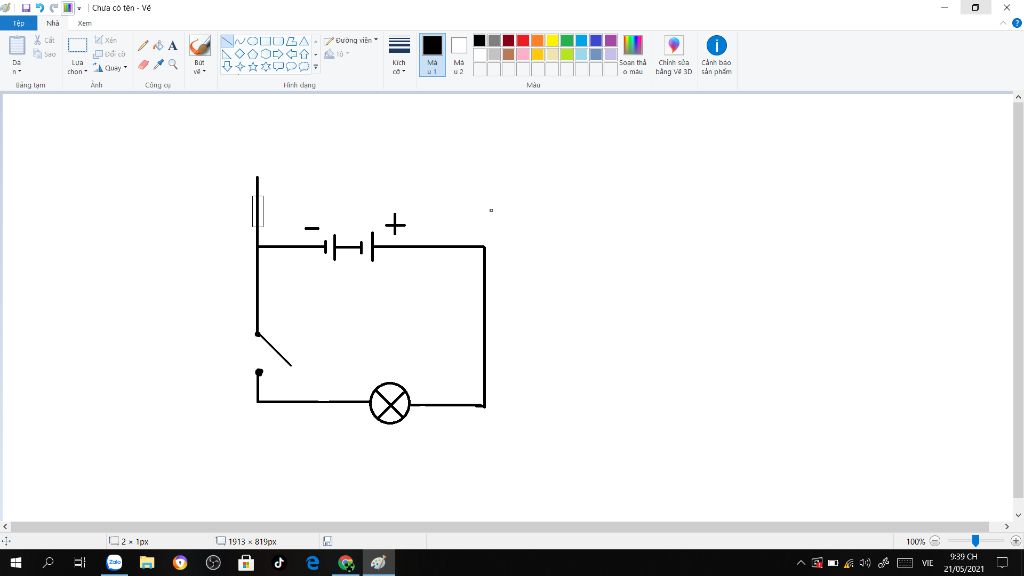Collapse the ribbon chevron
1024x576 pixels.
1003,23
